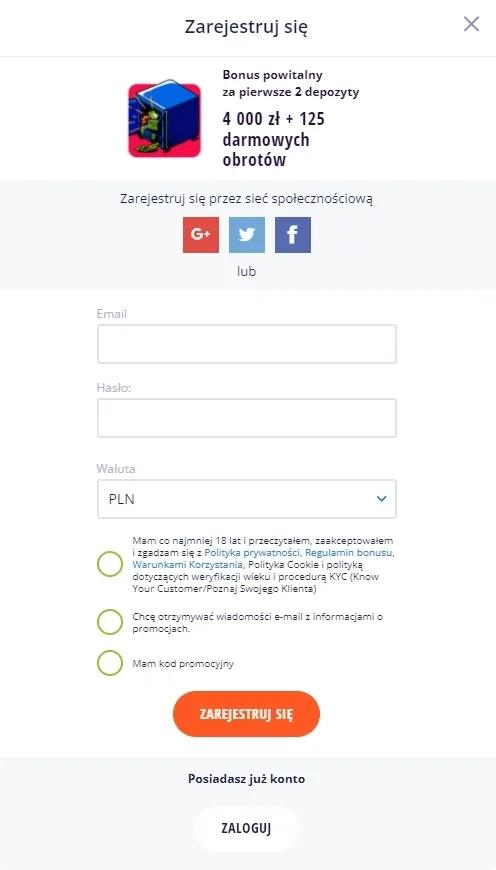Click the welcome bonus safe image
This screenshot has width=496, height=870.
tap(164, 119)
